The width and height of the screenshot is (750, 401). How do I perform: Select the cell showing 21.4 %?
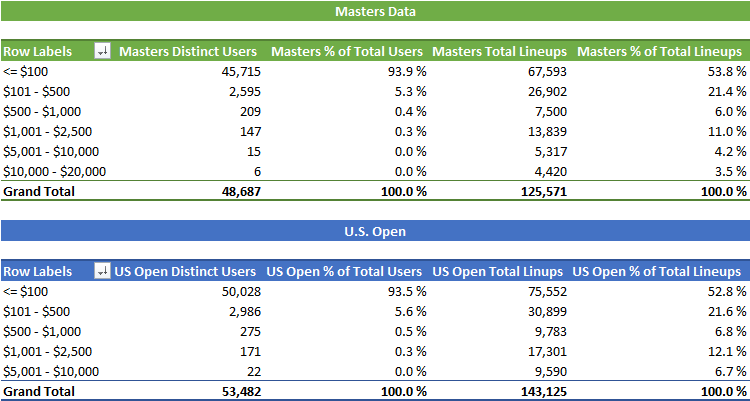(x=727, y=92)
